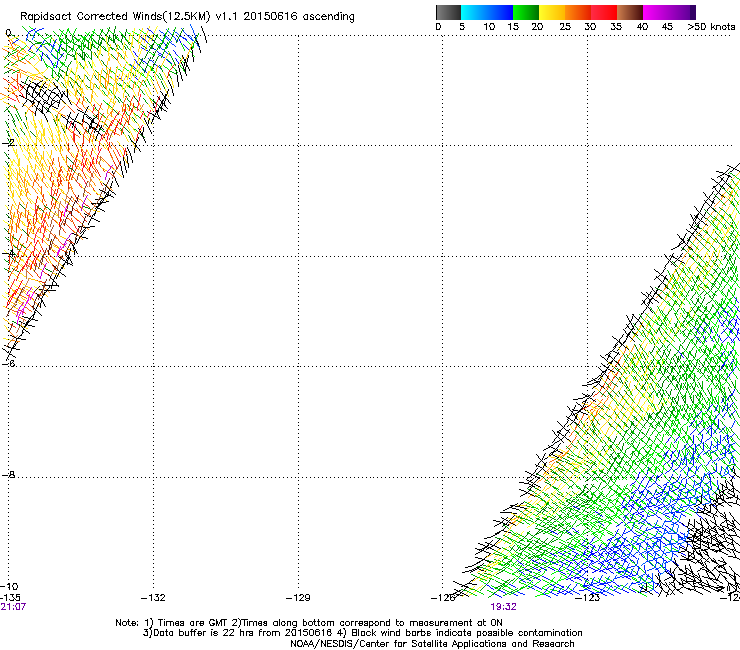Click the legend label '15'
Screen dimensions: 740x650
513,27
